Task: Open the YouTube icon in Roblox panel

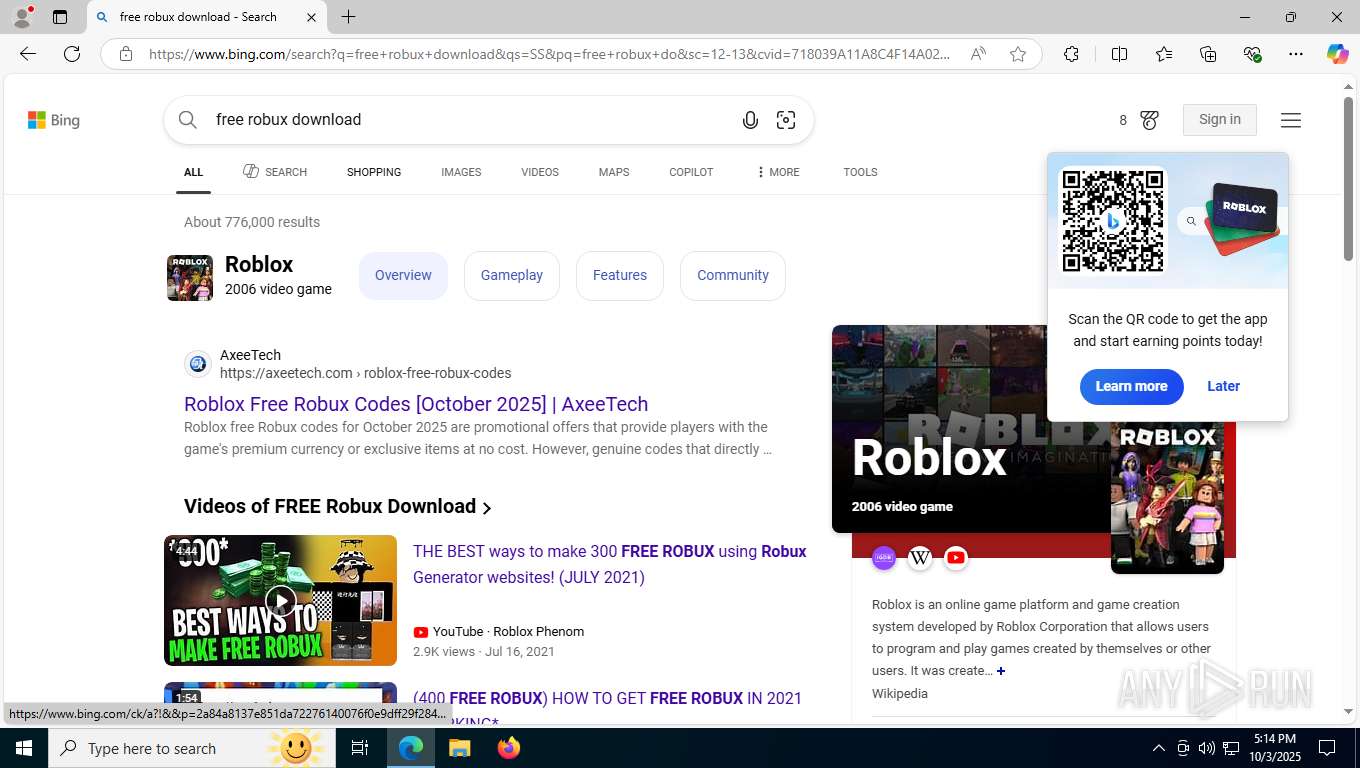Action: [x=956, y=557]
